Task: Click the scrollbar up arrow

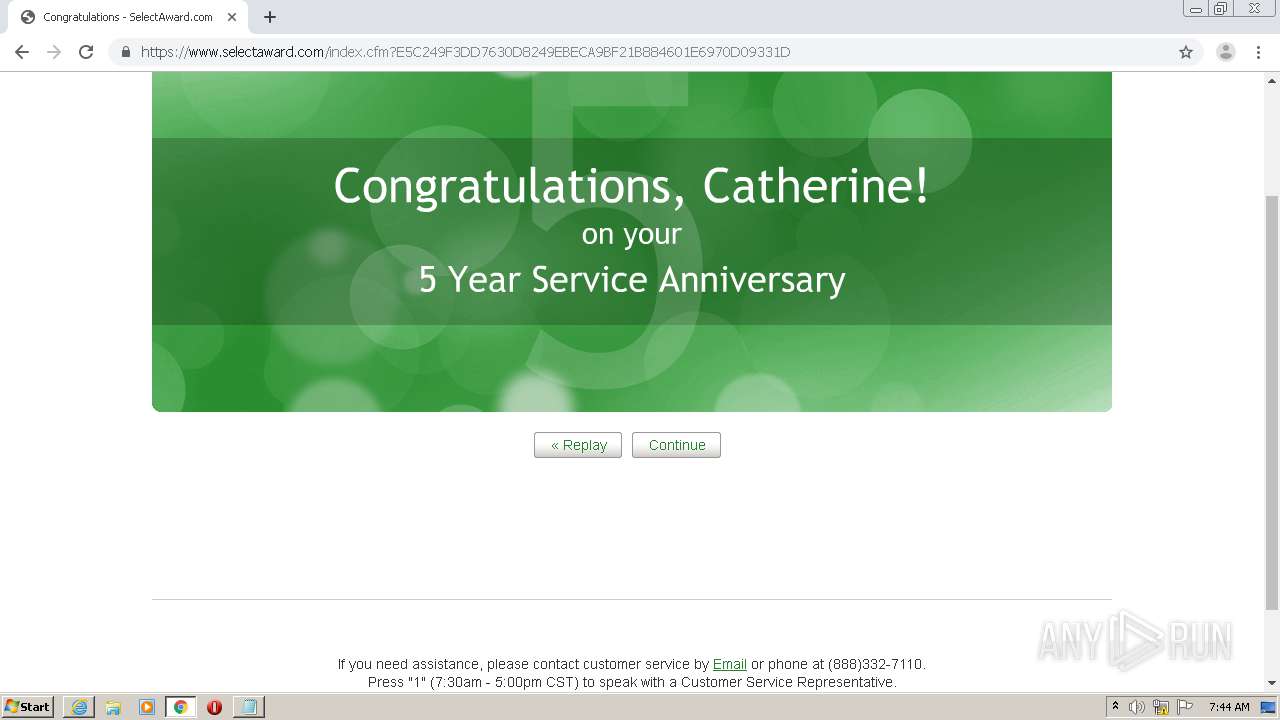Action: (1272, 79)
